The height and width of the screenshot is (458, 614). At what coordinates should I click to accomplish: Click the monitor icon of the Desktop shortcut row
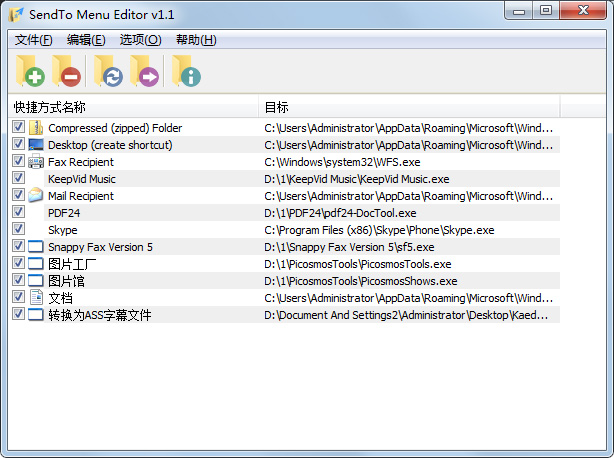coord(36,144)
